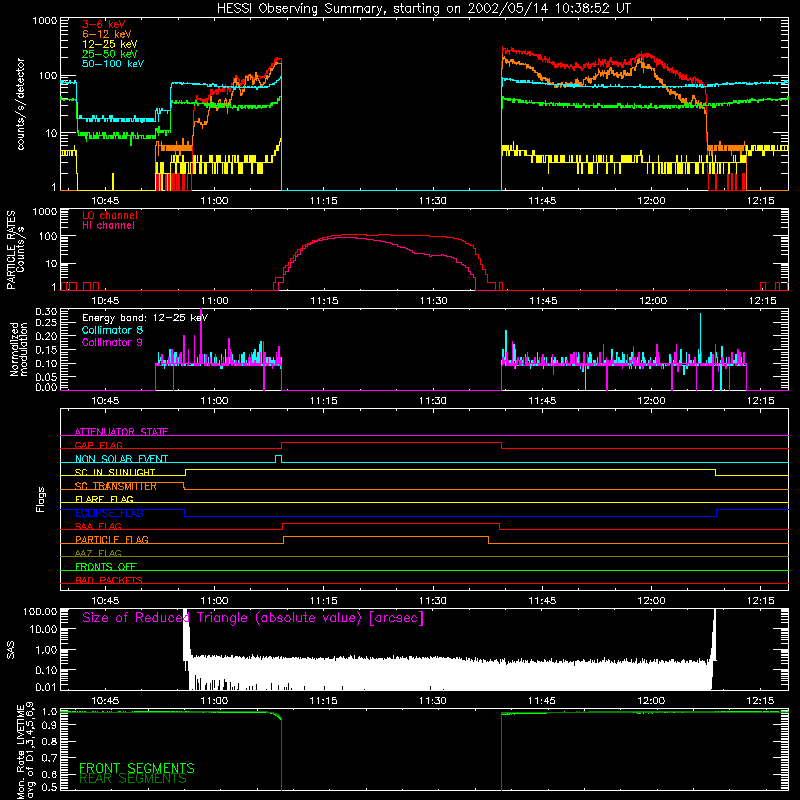
Task: Select the 6-12 keV legend label
Action: (106, 34)
